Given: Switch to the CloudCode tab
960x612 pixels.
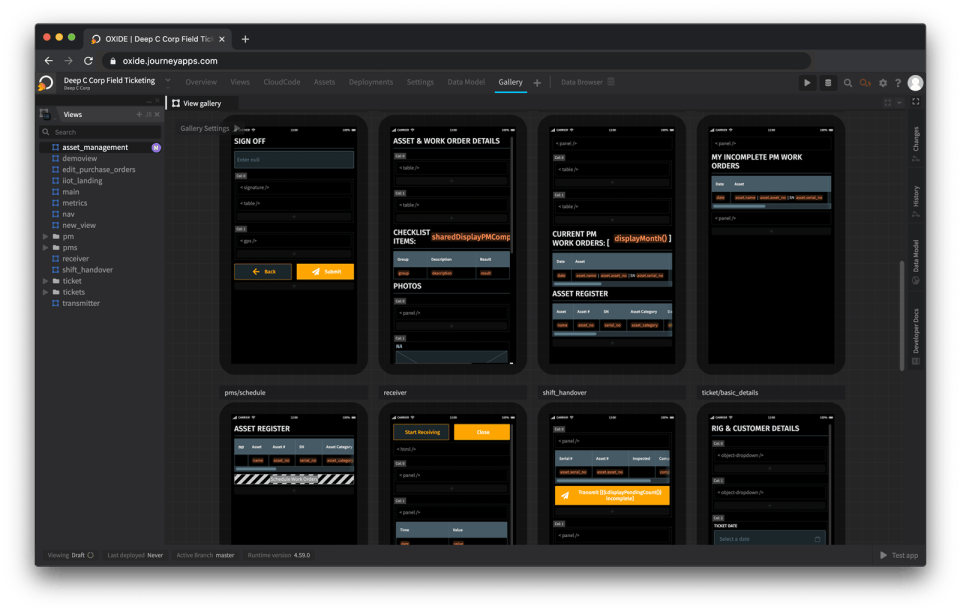Looking at the screenshot, I should point(281,82).
